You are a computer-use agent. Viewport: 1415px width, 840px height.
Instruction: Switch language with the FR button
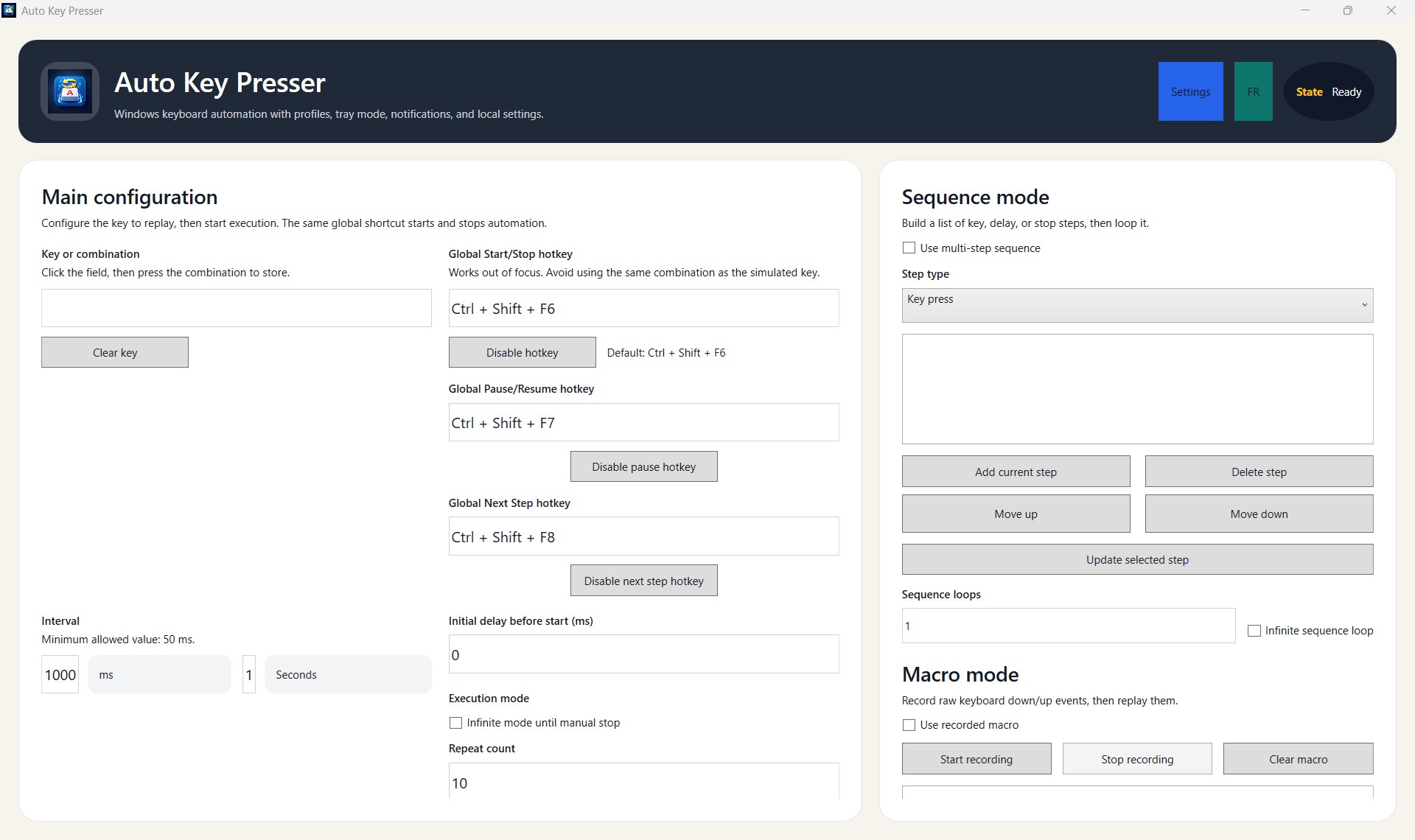(x=1253, y=91)
